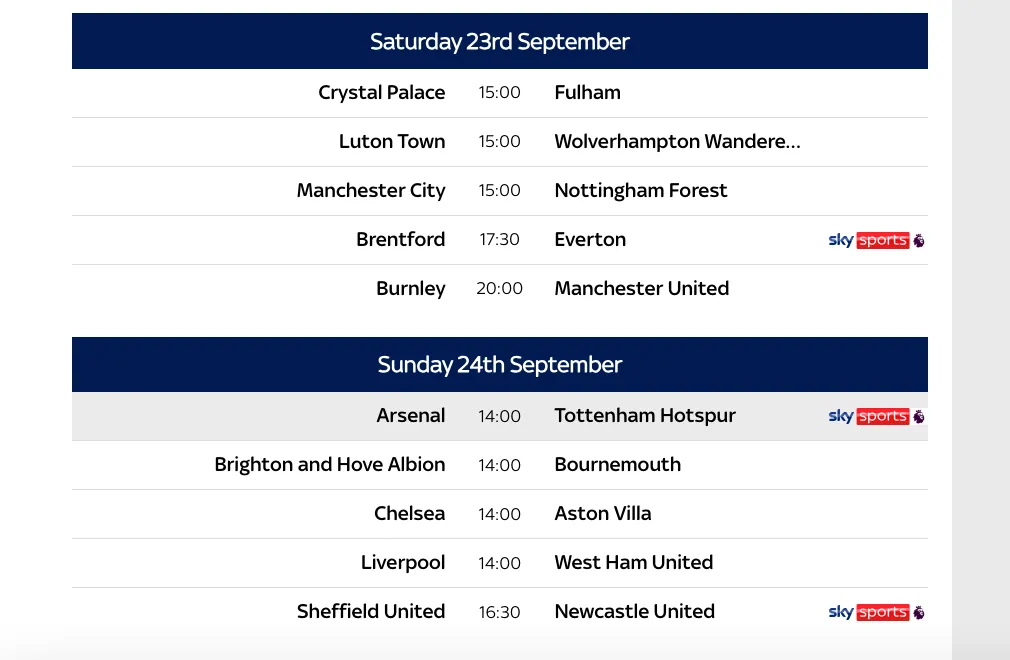The width and height of the screenshot is (1010, 660).
Task: Open Manchester United team link
Action: click(x=642, y=288)
